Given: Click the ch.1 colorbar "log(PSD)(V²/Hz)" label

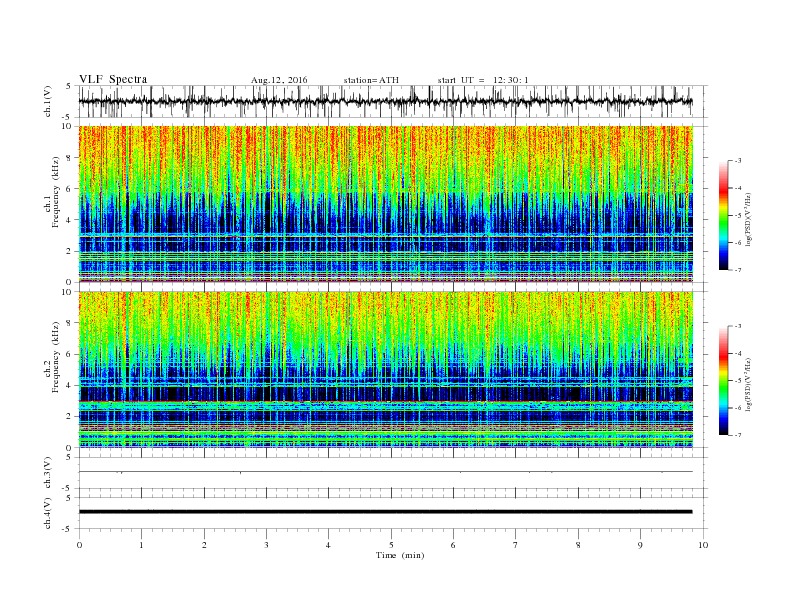Looking at the screenshot, I should pos(749,220).
